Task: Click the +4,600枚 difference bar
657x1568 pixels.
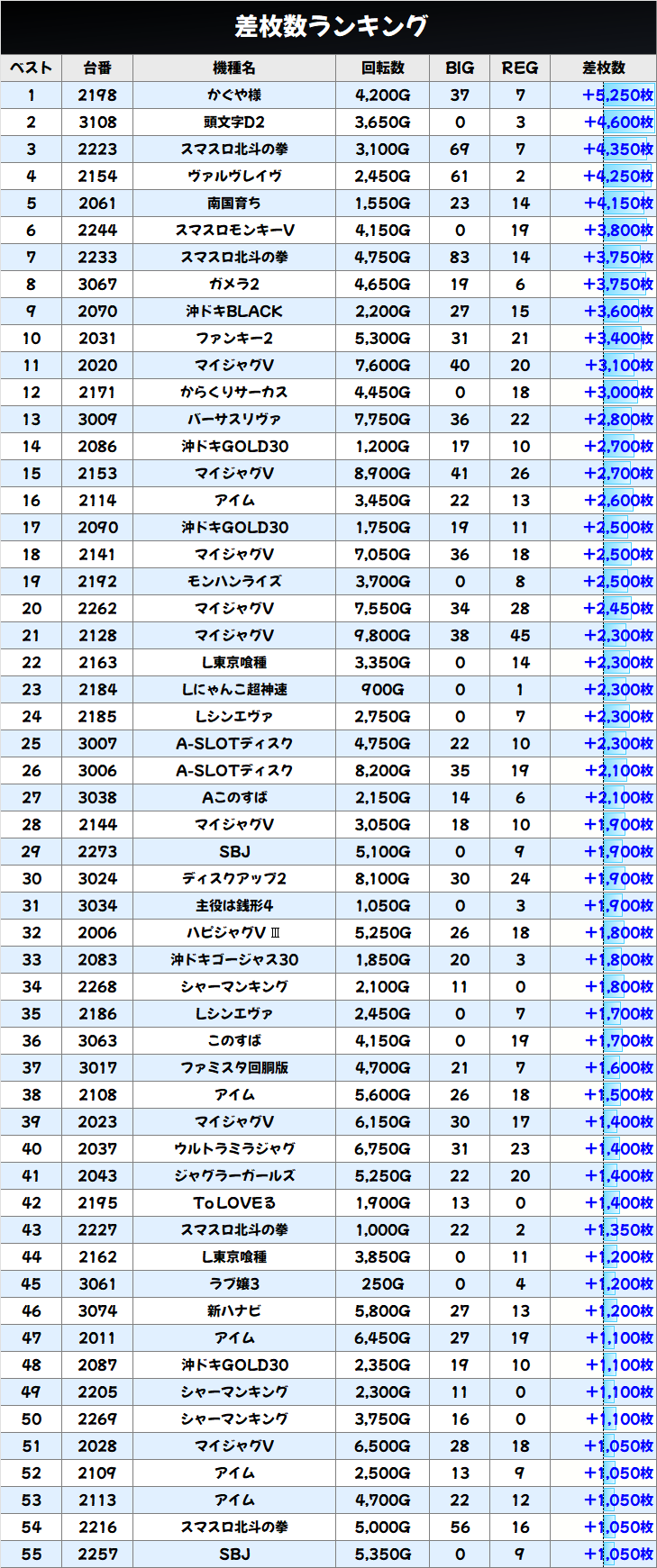Action: (x=618, y=122)
